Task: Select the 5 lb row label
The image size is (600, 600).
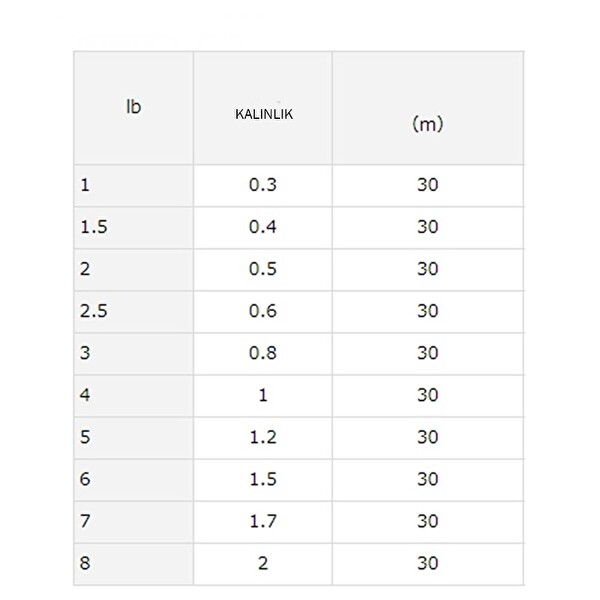Action: tap(86, 437)
